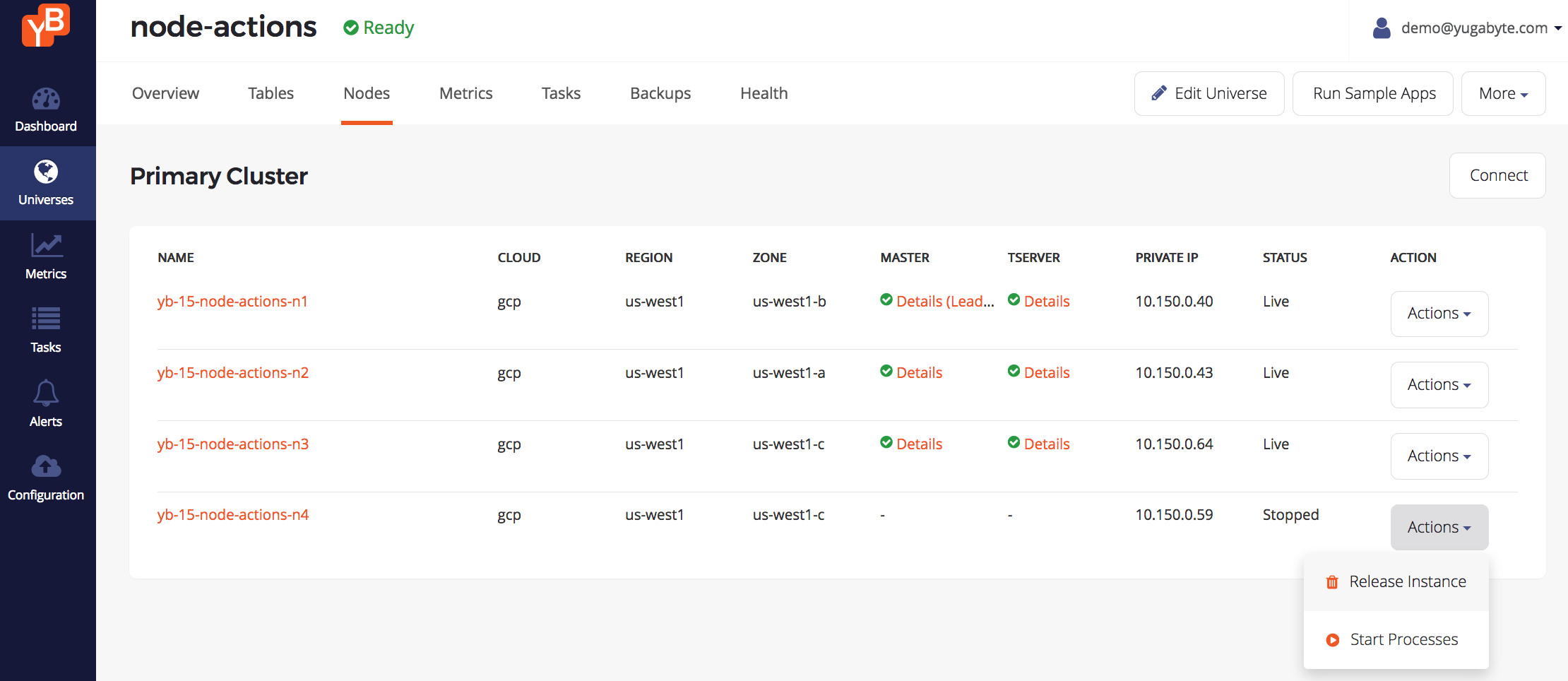
Task: Click tserver status check icon for n2
Action: pyautogui.click(x=1014, y=371)
